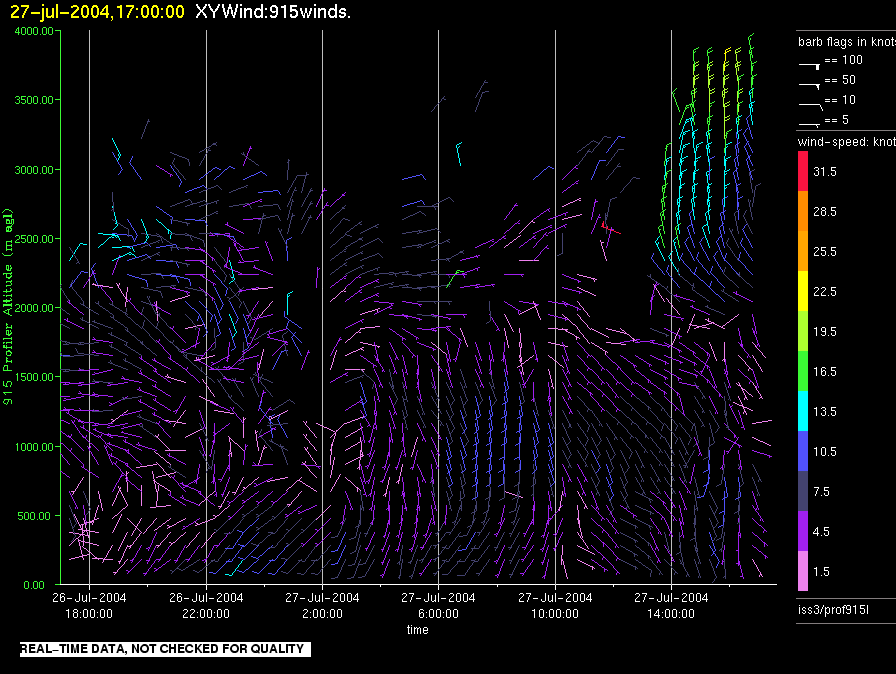This screenshot has width=896, height=674.
Task: Click the 'XYWind:915winds.' plot title
Action: coord(273,11)
